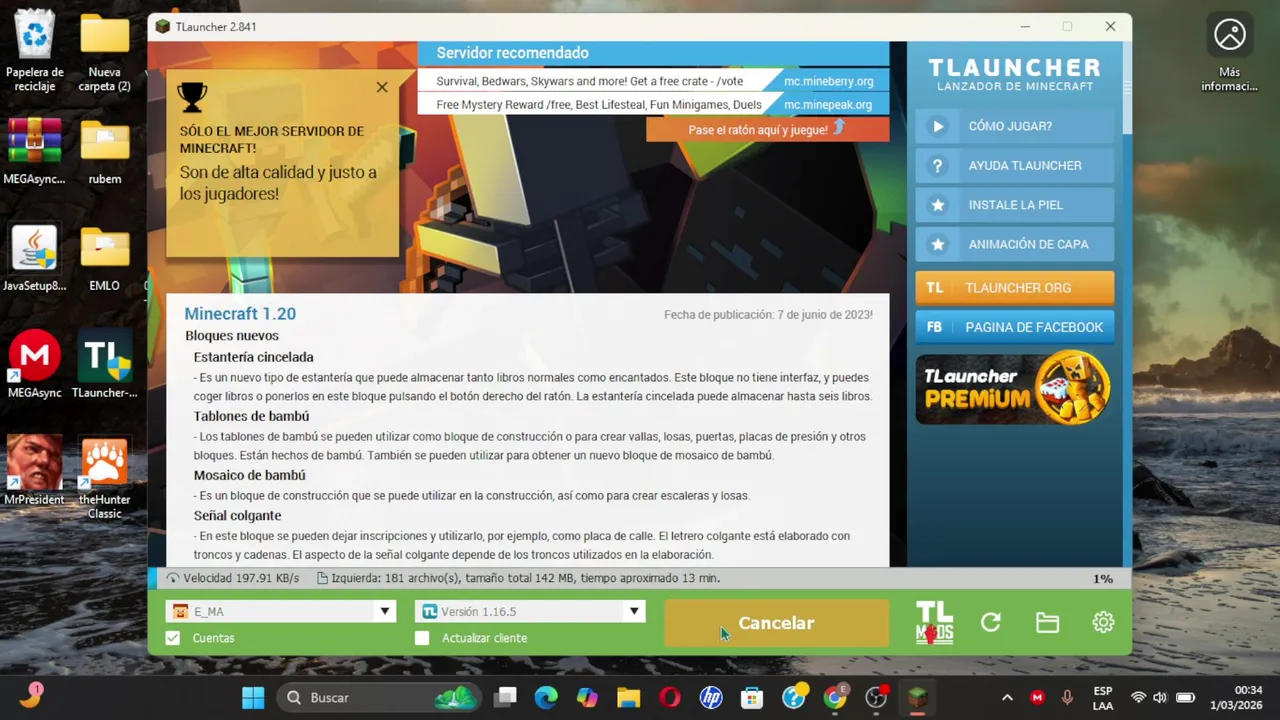Click the star icon beside ANIMACIÓN DE CAPA
Viewport: 1280px width, 720px height.
tap(937, 244)
